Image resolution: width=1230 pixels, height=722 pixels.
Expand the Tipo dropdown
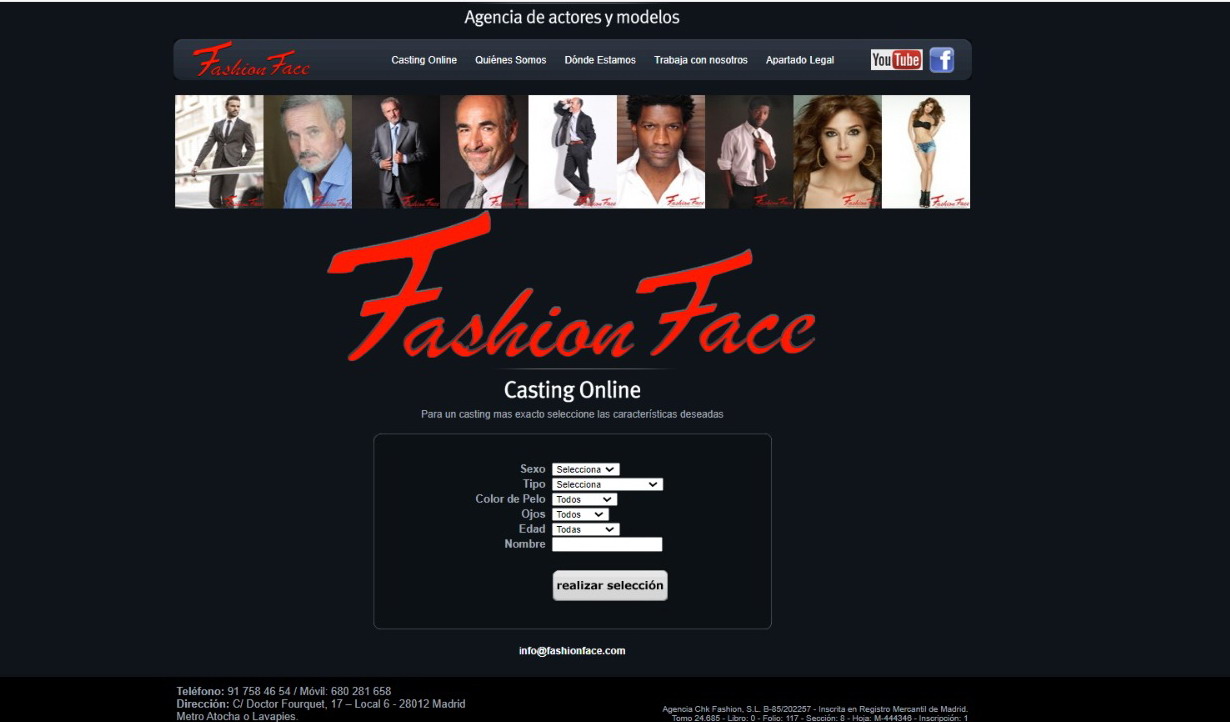(x=607, y=484)
